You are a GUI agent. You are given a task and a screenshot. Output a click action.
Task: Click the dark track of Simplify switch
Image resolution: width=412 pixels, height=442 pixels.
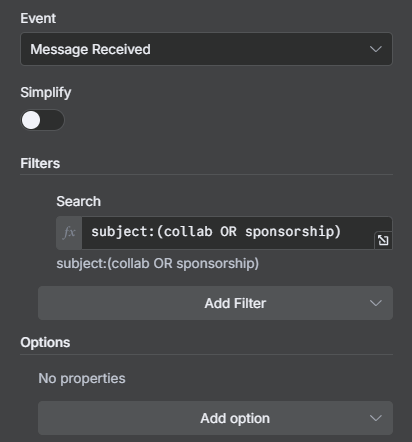click(x=53, y=120)
